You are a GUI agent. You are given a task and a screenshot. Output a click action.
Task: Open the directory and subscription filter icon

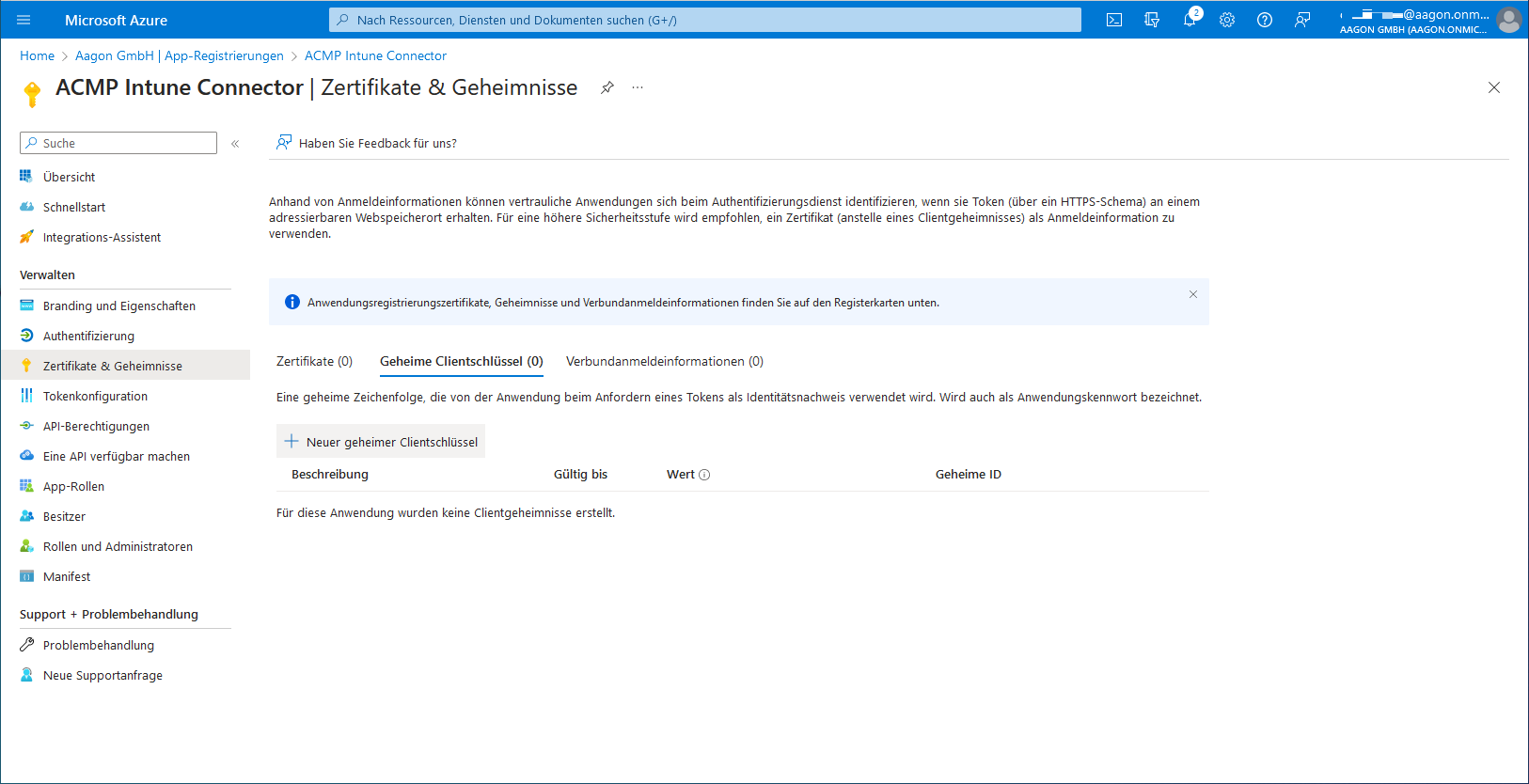(1152, 20)
